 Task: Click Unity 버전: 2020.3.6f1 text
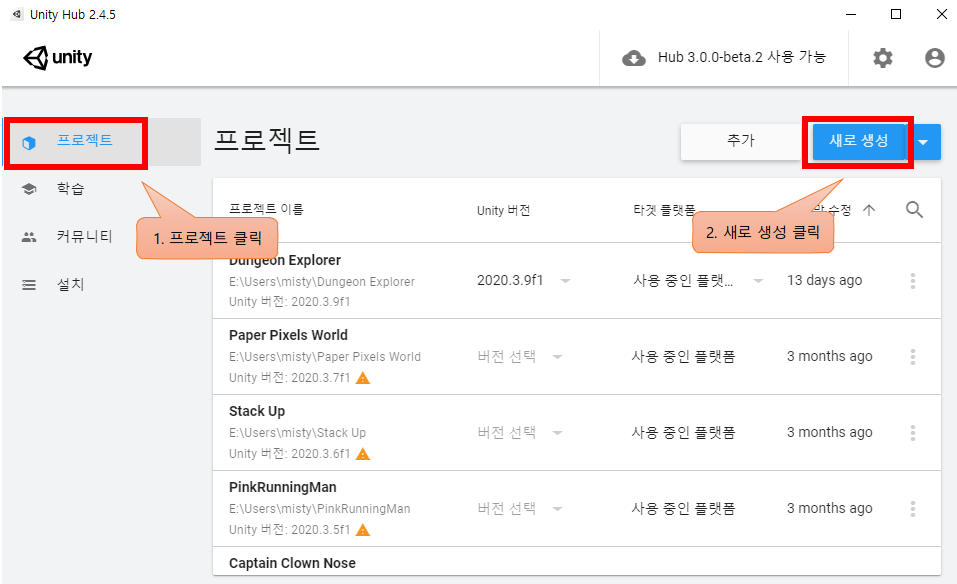pyautogui.click(x=290, y=454)
